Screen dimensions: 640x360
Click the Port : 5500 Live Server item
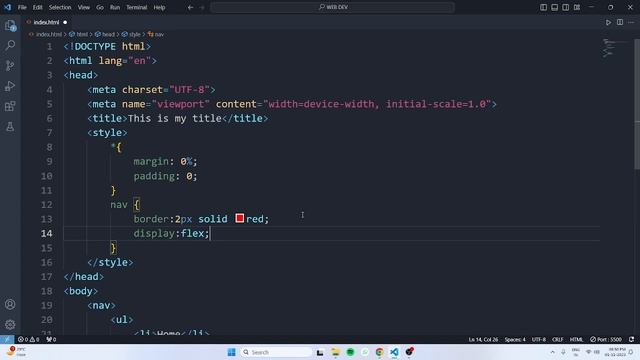coord(606,339)
